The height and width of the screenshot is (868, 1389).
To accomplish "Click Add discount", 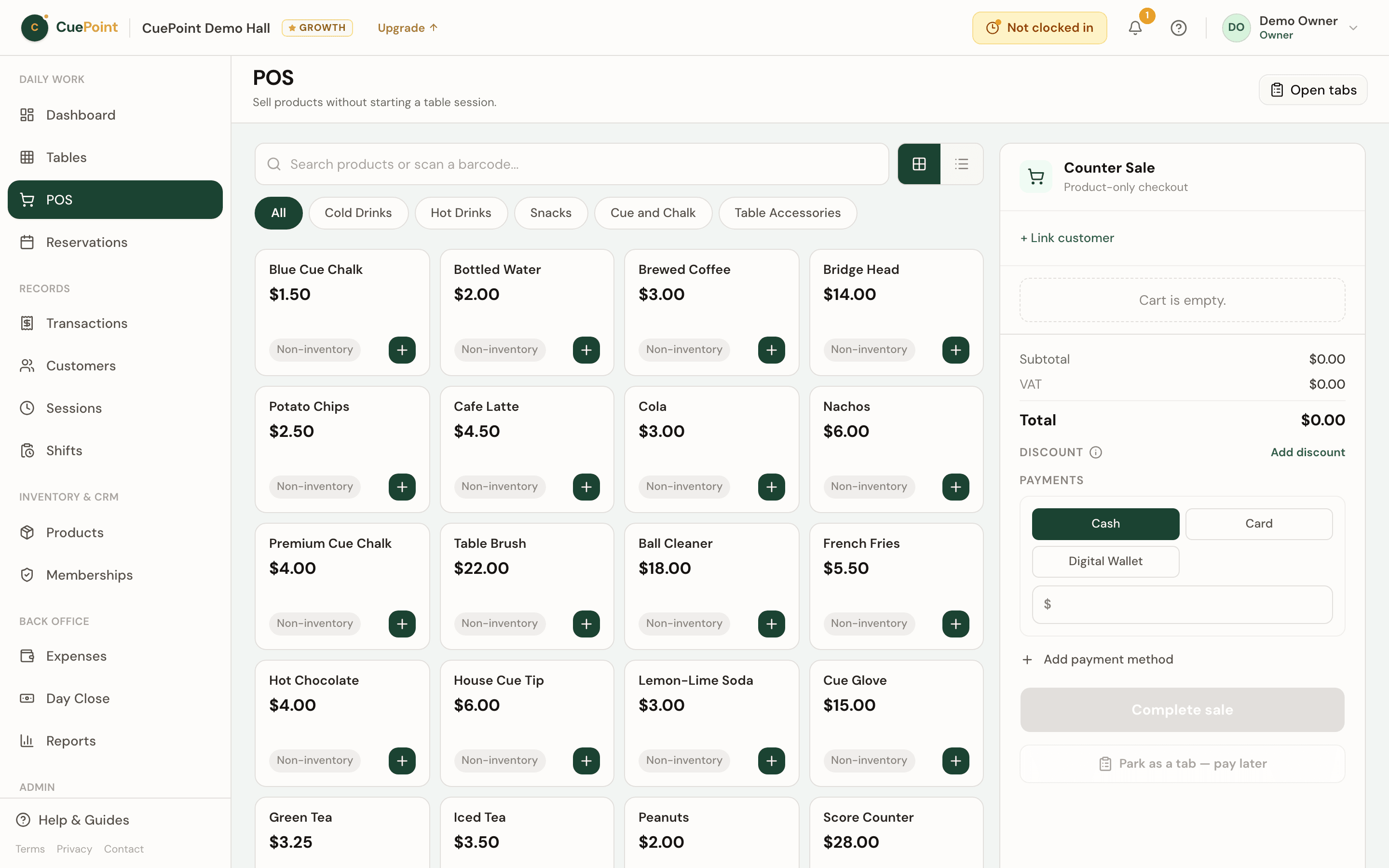I will (1307, 452).
